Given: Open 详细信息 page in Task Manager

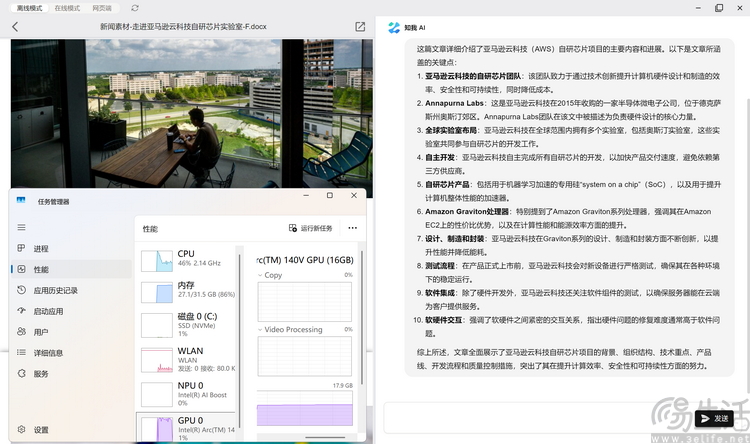Looking at the screenshot, I should pos(71,353).
